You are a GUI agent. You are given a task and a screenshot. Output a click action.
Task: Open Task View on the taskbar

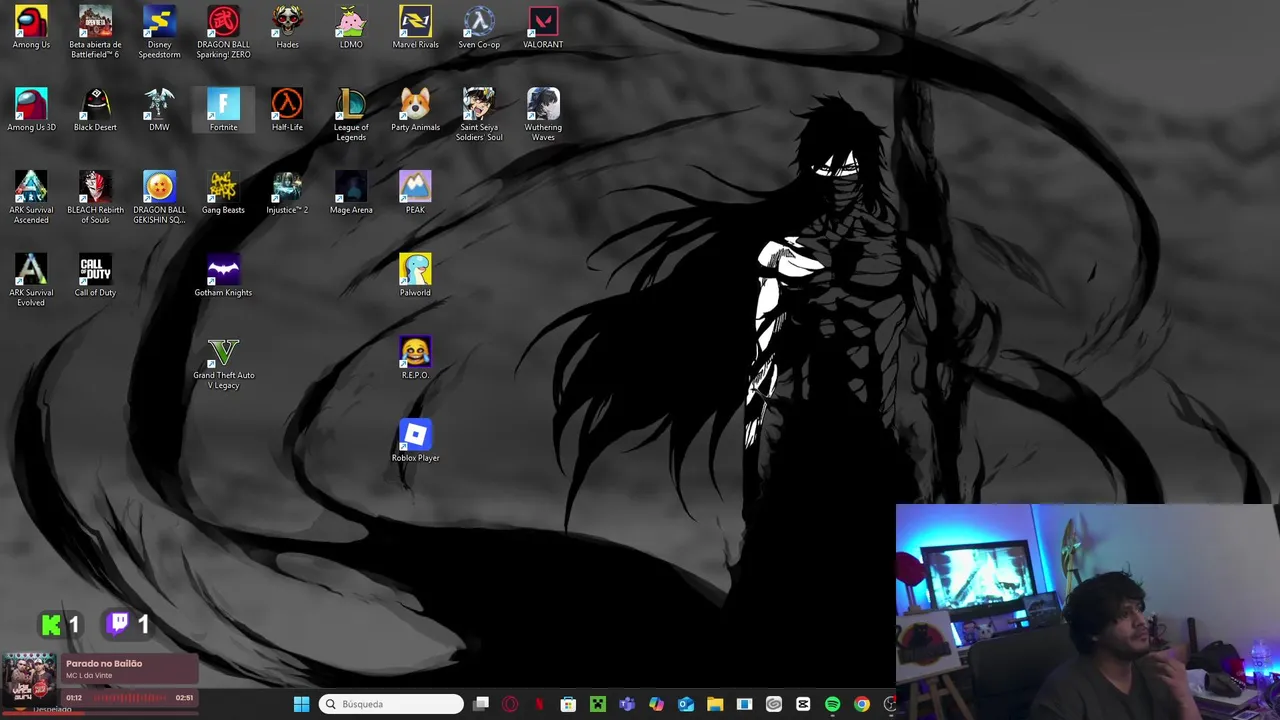click(x=481, y=704)
